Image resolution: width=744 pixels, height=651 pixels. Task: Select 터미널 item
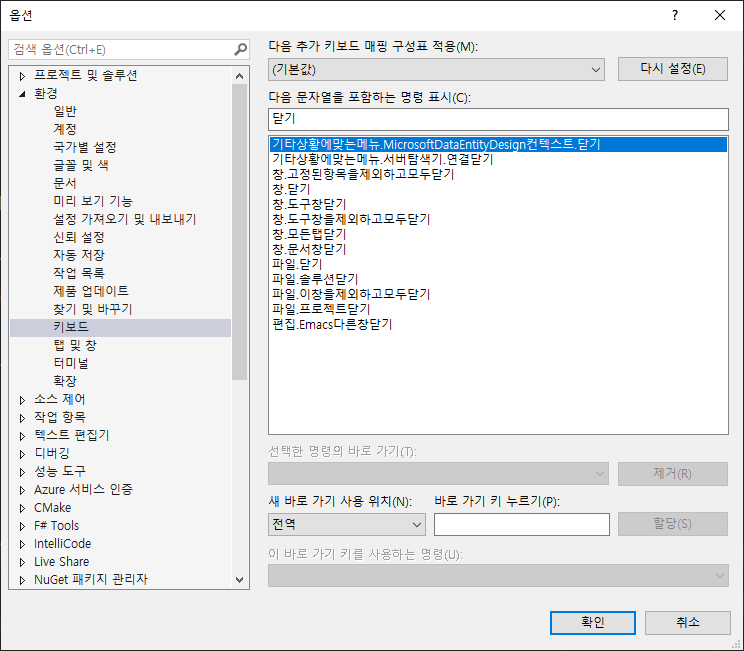click(x=71, y=363)
